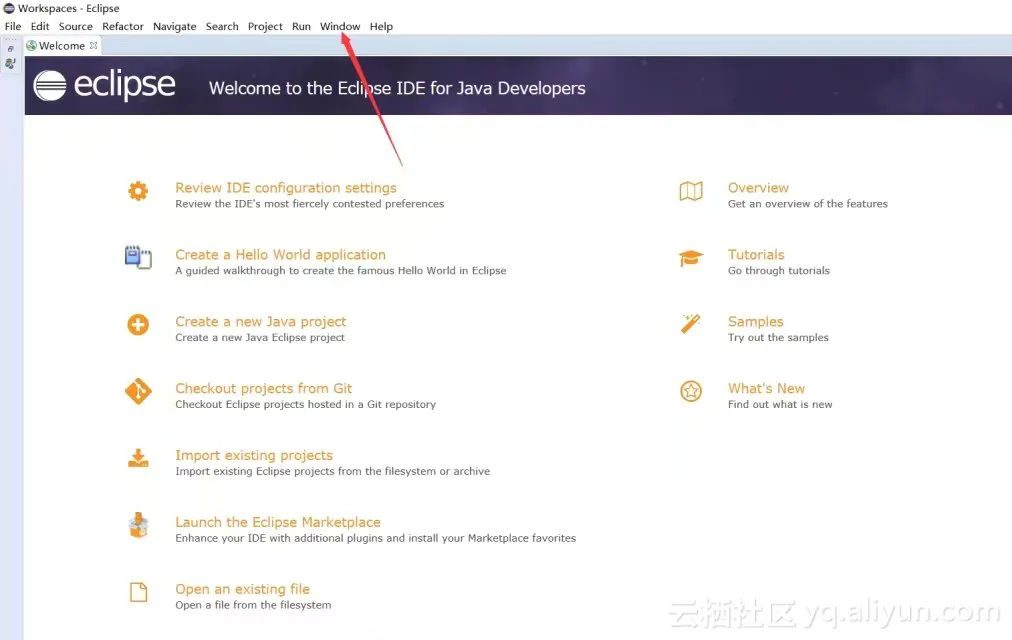Click the Eclipse icon in the window title bar
The image size is (1012, 640).
tap(9, 8)
